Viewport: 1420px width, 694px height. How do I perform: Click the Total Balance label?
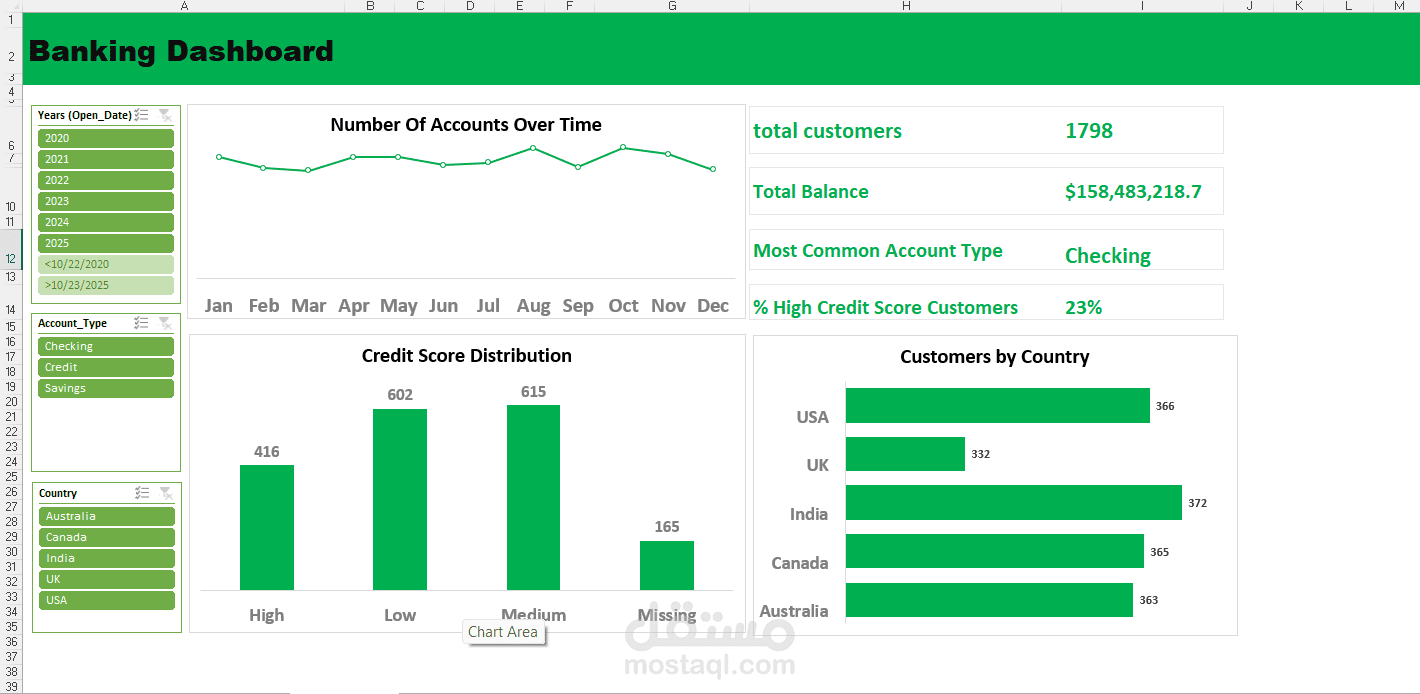pyautogui.click(x=811, y=192)
